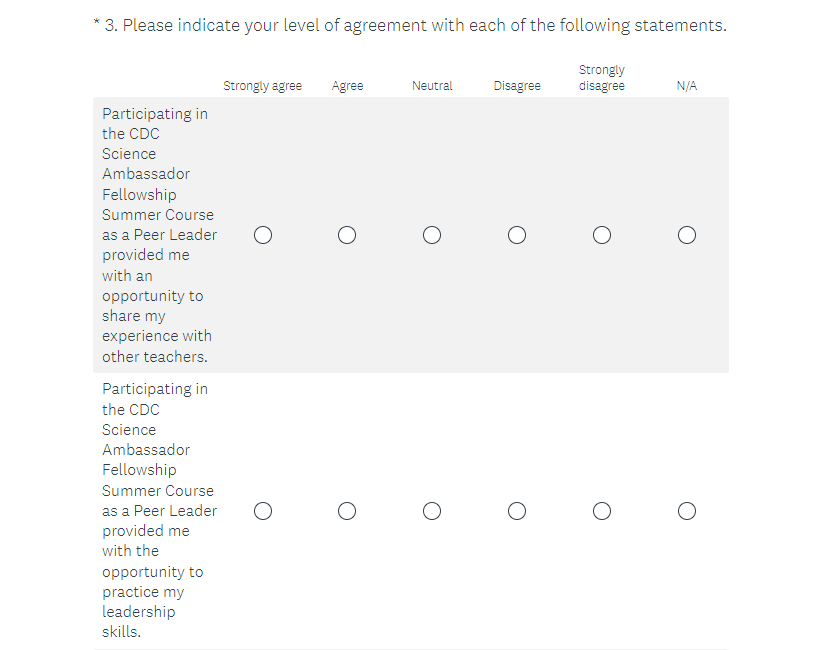This screenshot has width=836, height=650.
Task: Choose Neutral for sharing experience statement
Action: (432, 235)
